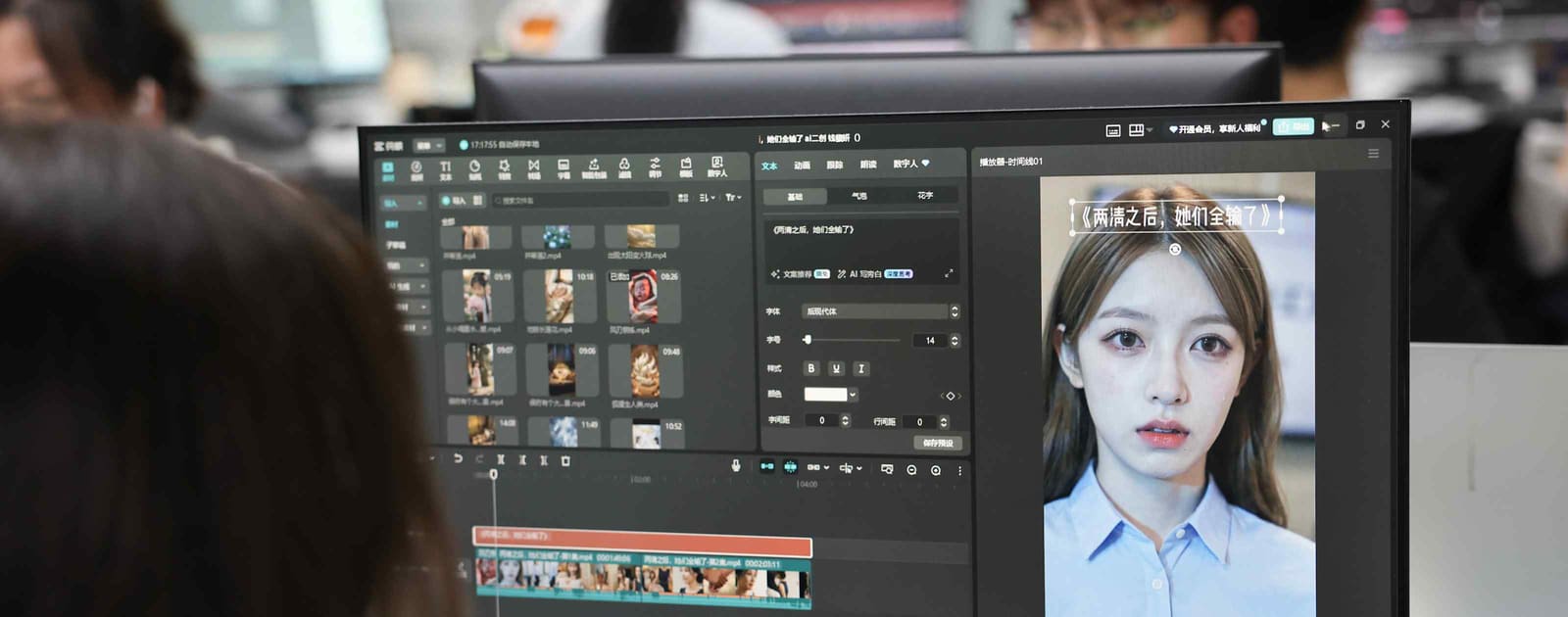Click the Split clip icon above timeline
This screenshot has height=617, width=1568.
[x=501, y=459]
